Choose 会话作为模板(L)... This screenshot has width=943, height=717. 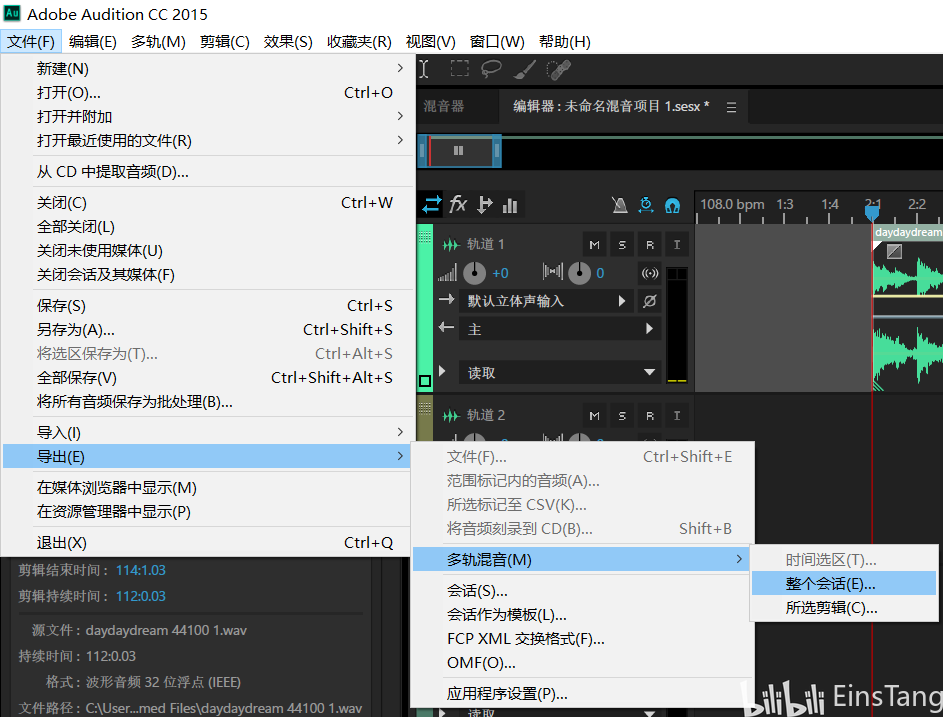tap(583, 615)
